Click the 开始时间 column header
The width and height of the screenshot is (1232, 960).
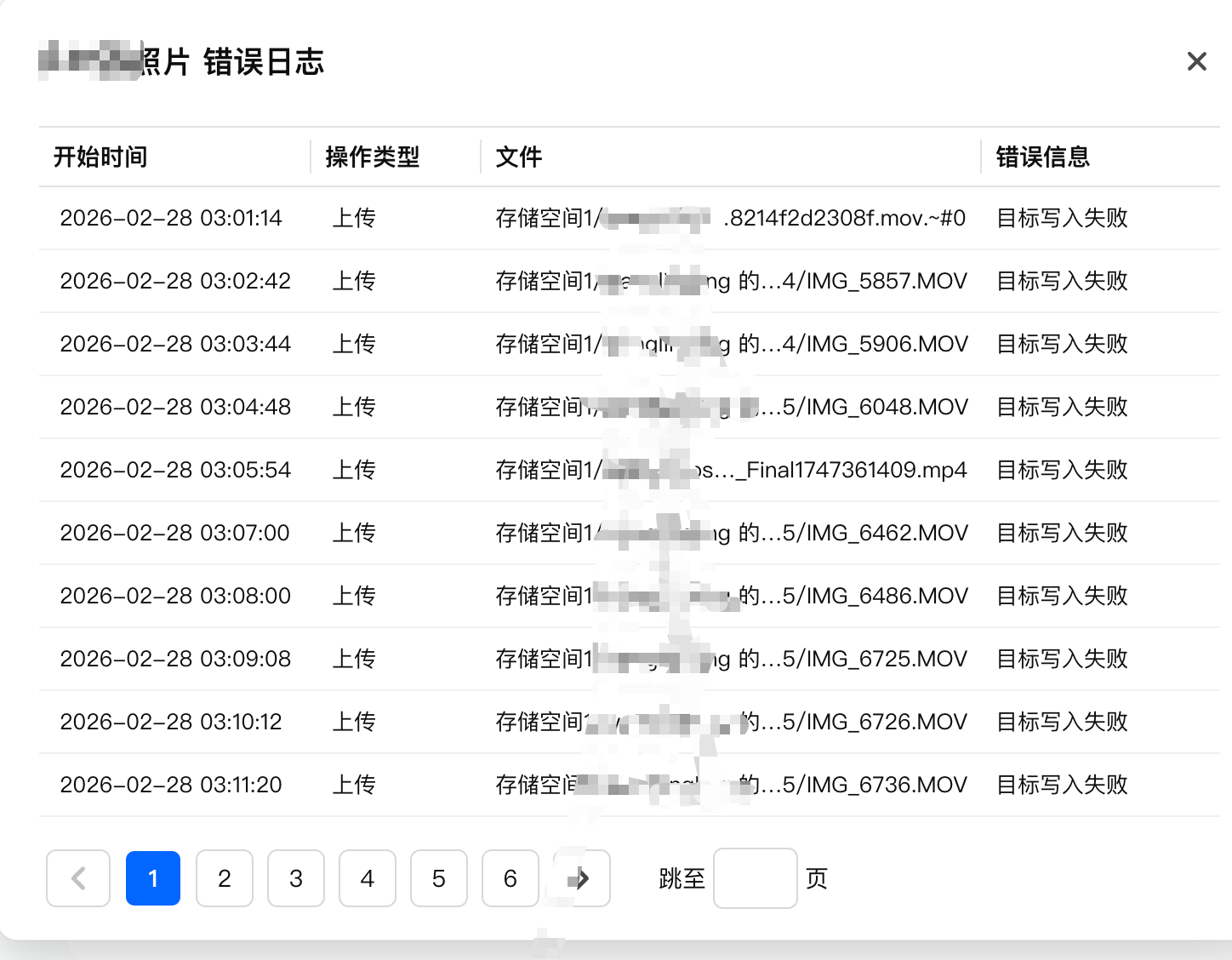pos(100,157)
